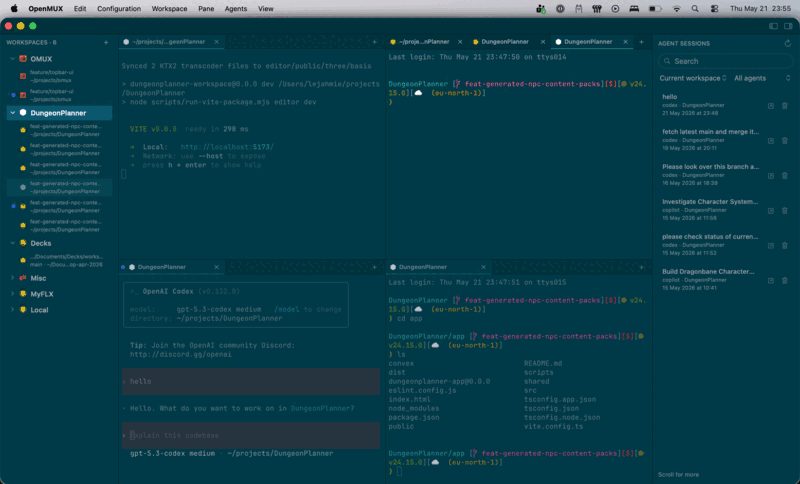Open macOS Spotlight search
This screenshot has width=800, height=484.
[x=695, y=9]
